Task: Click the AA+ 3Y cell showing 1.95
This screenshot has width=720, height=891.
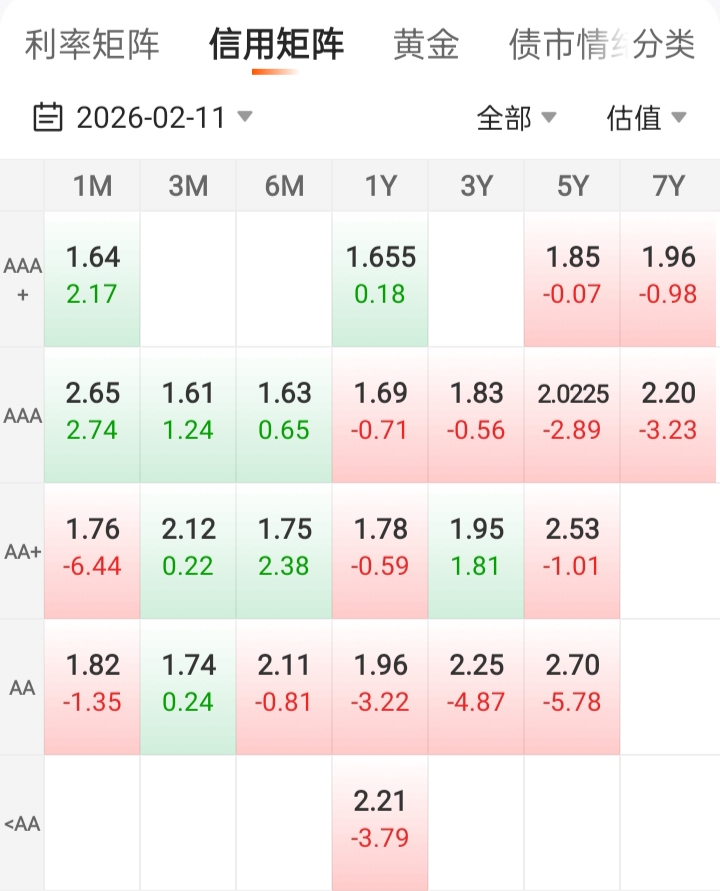Action: (476, 548)
